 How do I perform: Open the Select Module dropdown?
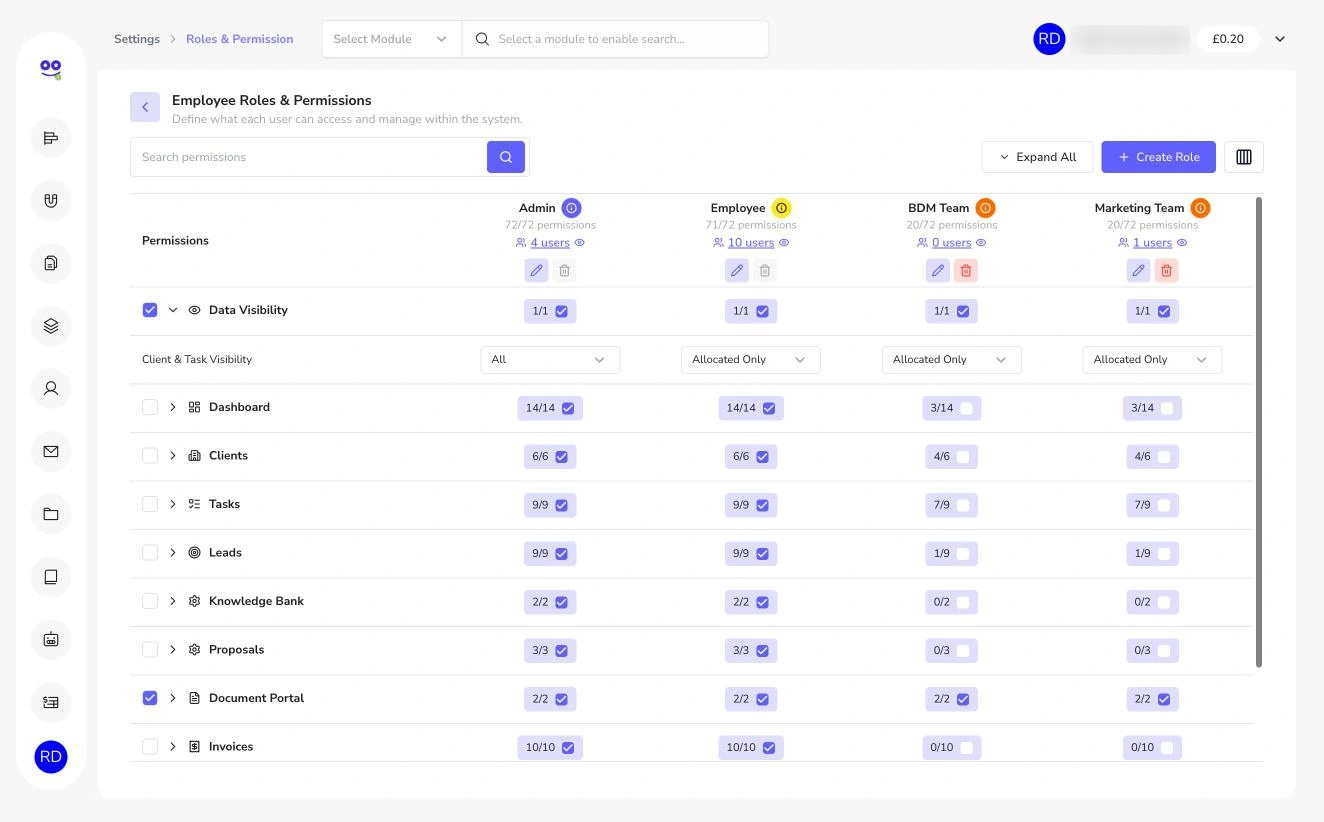pyautogui.click(x=391, y=39)
